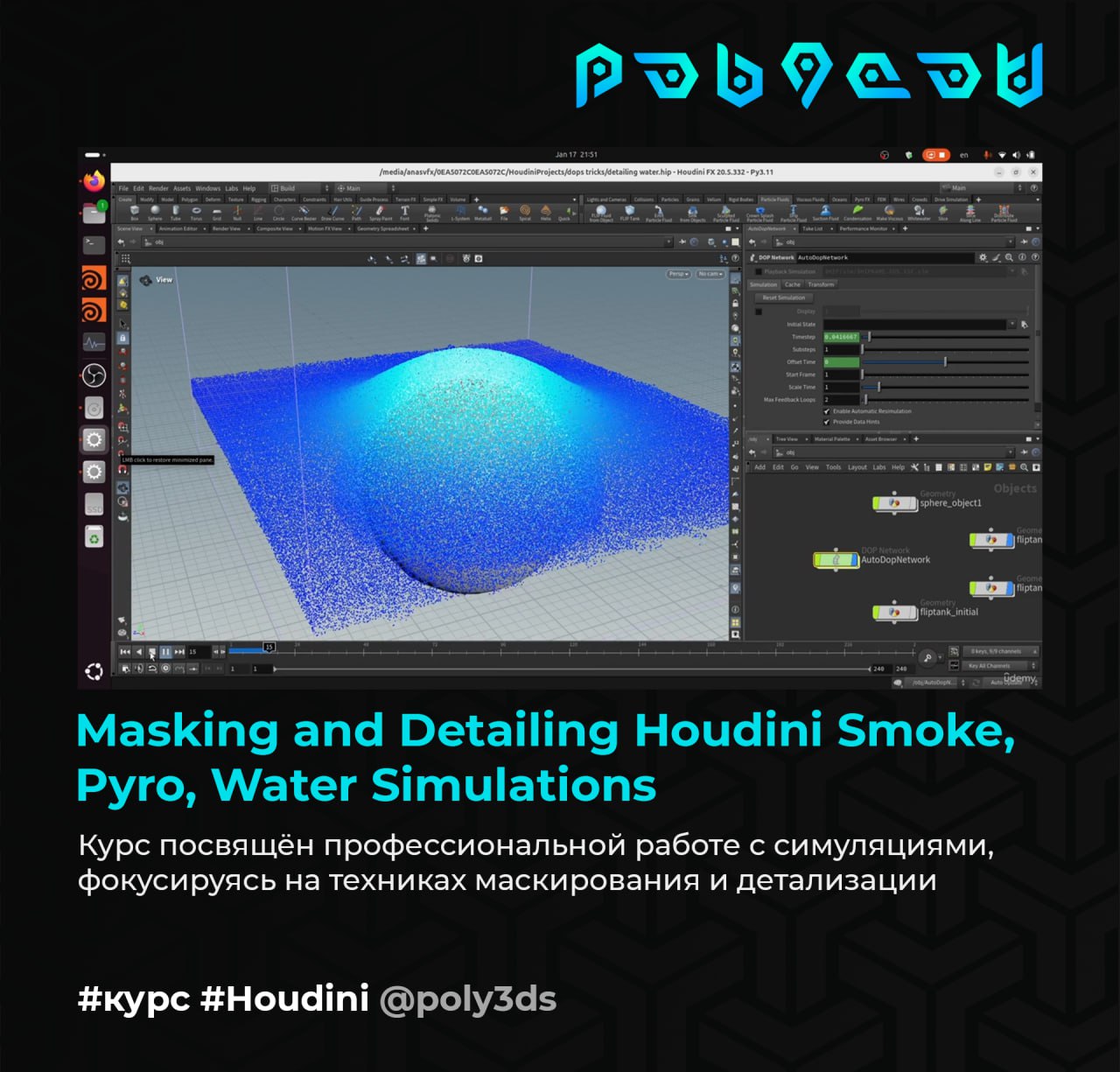Open the Initial State dropdown arrow
Viewport: 1120px width, 1072px height.
point(1012,324)
